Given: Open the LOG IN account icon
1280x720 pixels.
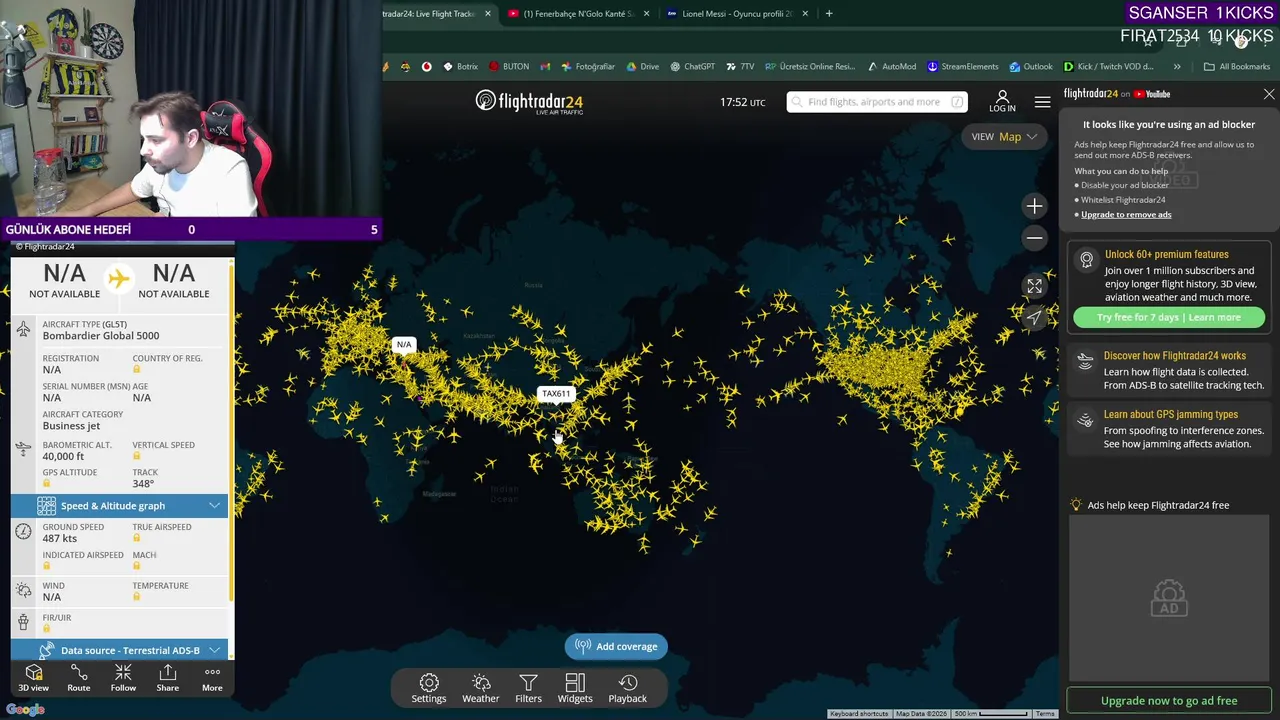Looking at the screenshot, I should click(x=1002, y=101).
